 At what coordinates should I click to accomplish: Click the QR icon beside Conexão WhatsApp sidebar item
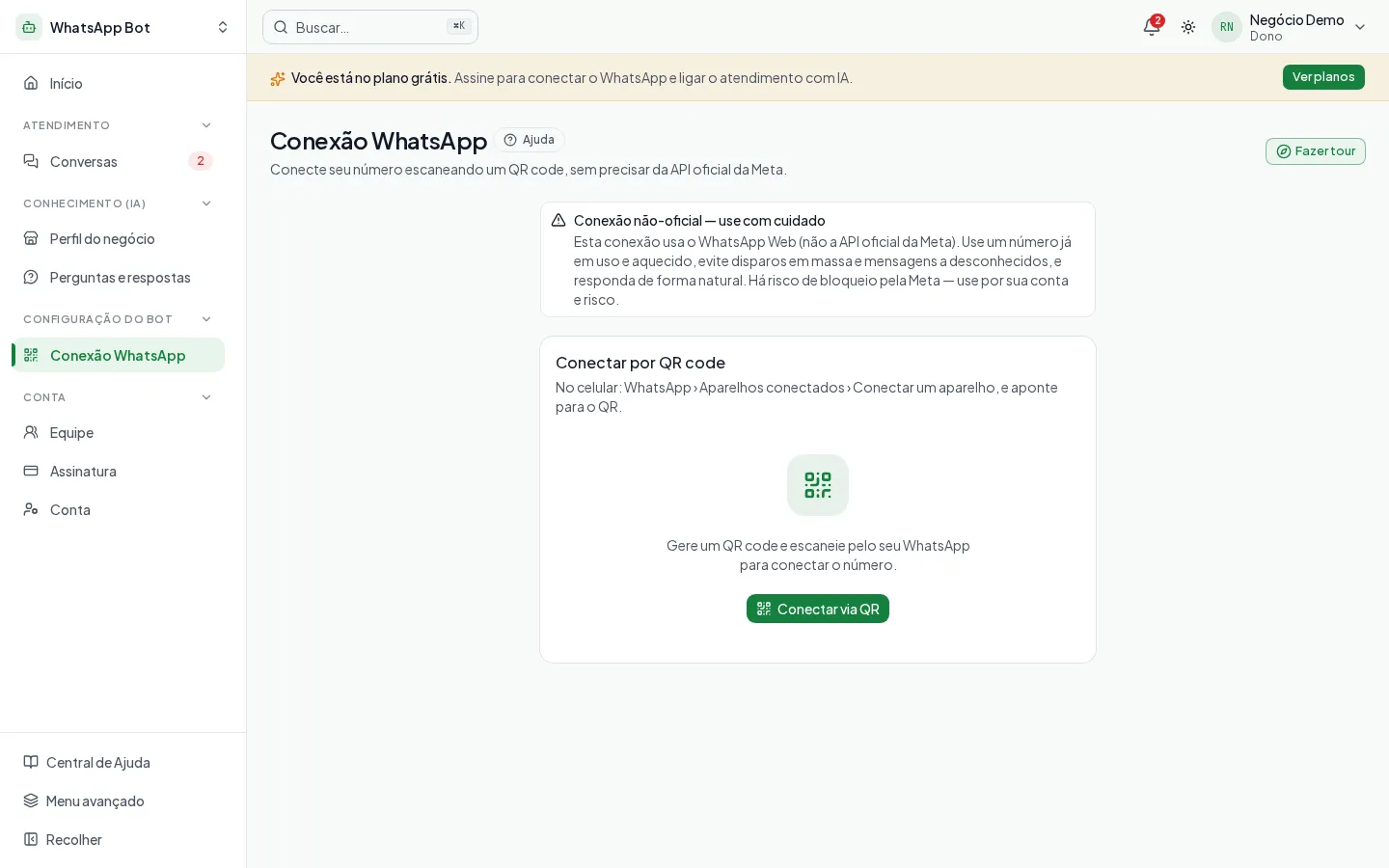pyautogui.click(x=31, y=355)
